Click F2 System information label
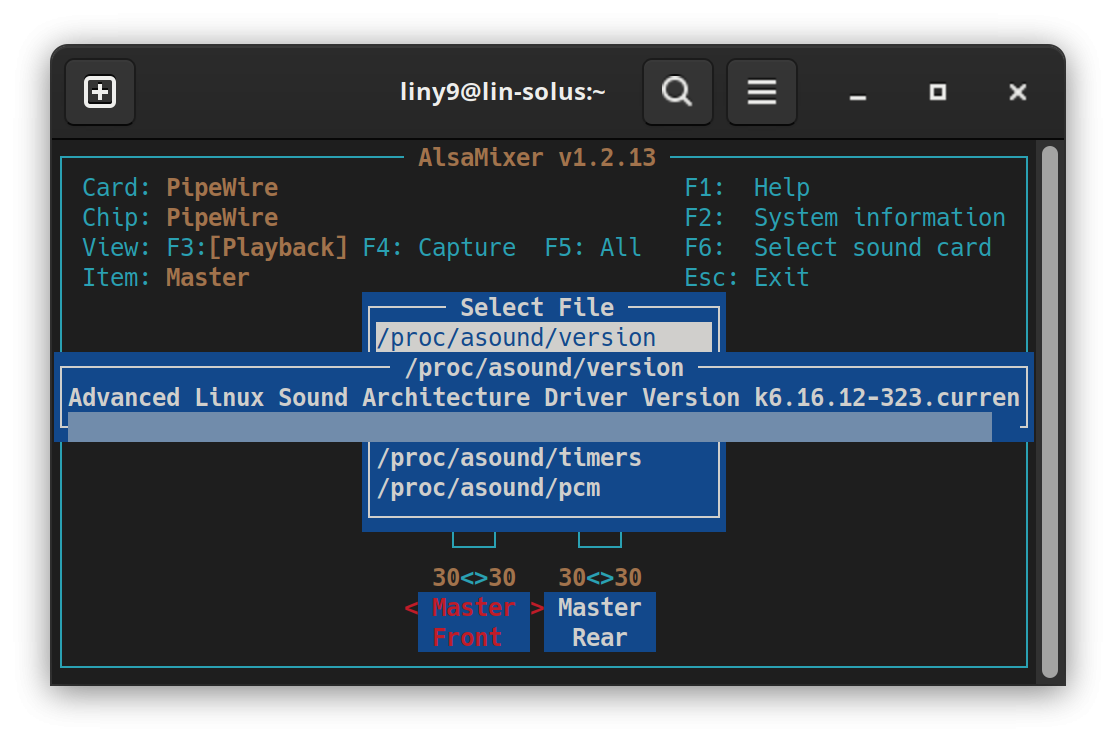This screenshot has width=1116, height=742. click(845, 218)
